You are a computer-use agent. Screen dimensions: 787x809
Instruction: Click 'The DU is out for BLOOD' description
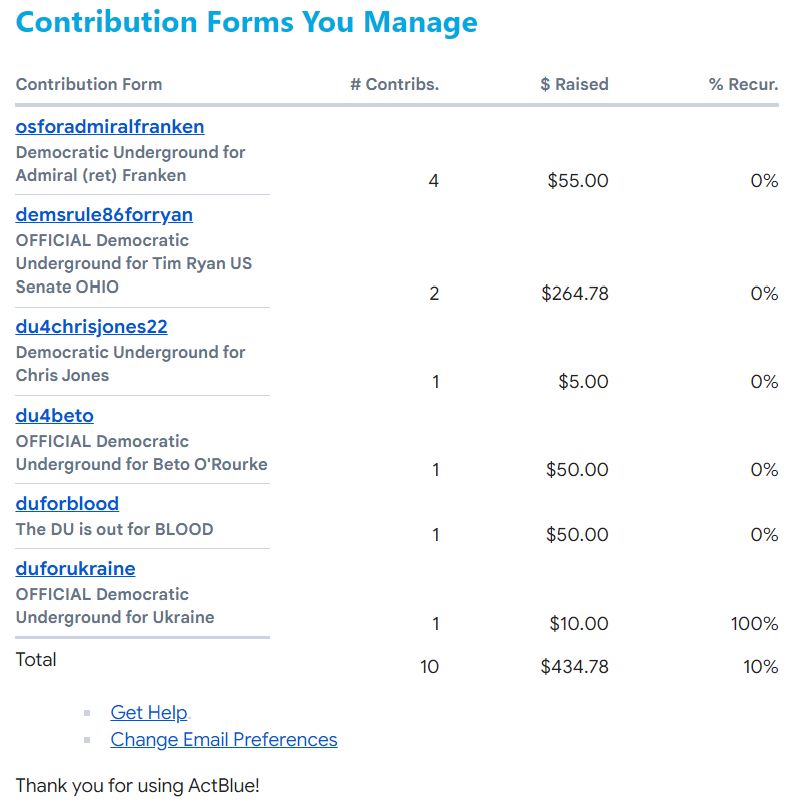114,530
